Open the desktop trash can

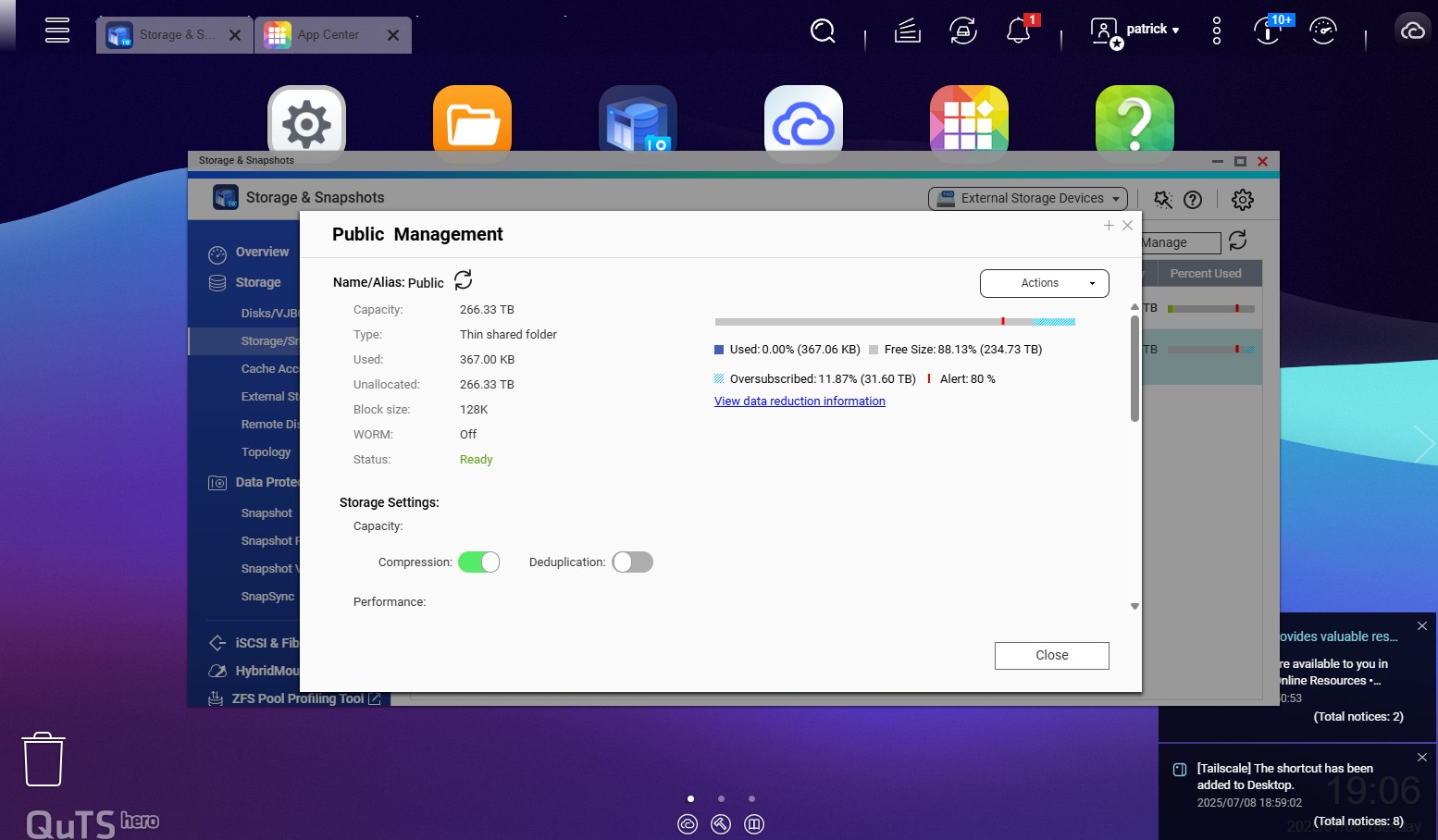[x=43, y=759]
